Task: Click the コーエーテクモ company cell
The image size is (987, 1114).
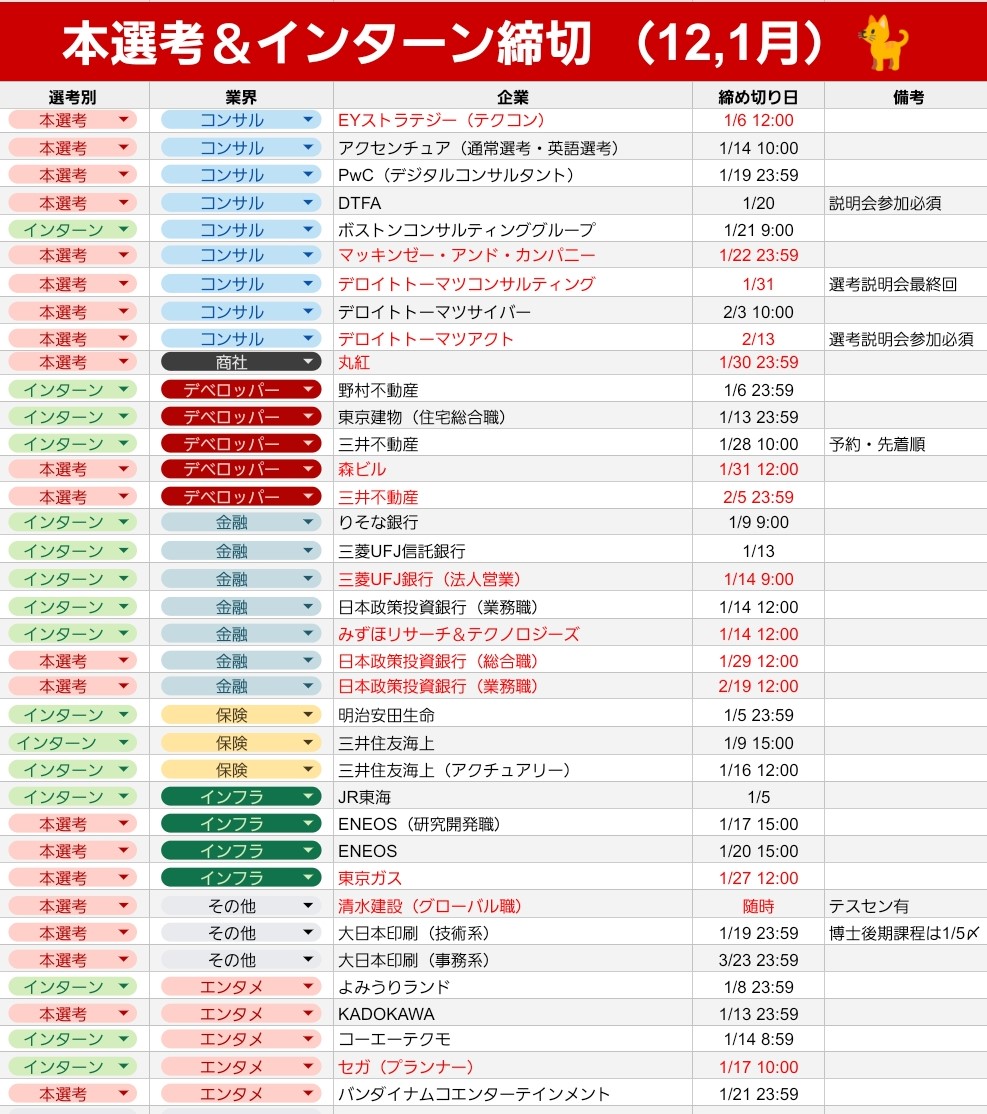Action: (x=513, y=1039)
